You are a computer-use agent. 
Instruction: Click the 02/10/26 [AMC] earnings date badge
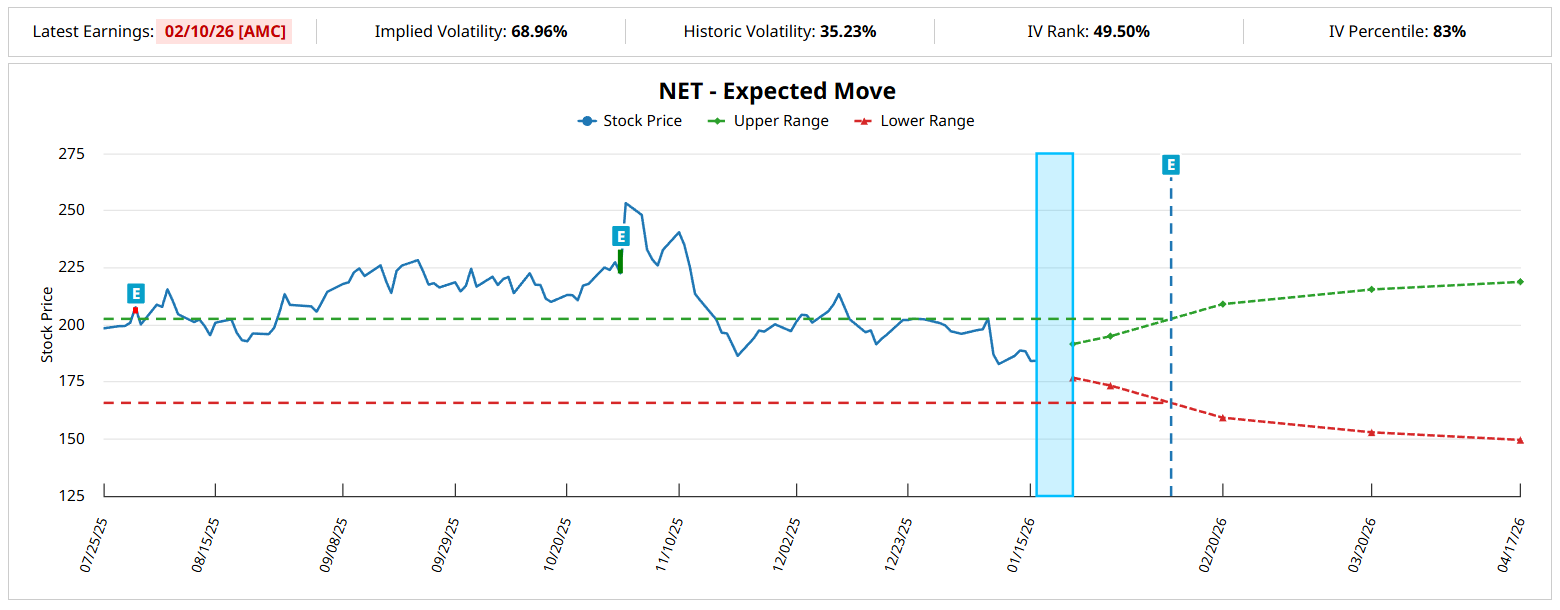[225, 31]
